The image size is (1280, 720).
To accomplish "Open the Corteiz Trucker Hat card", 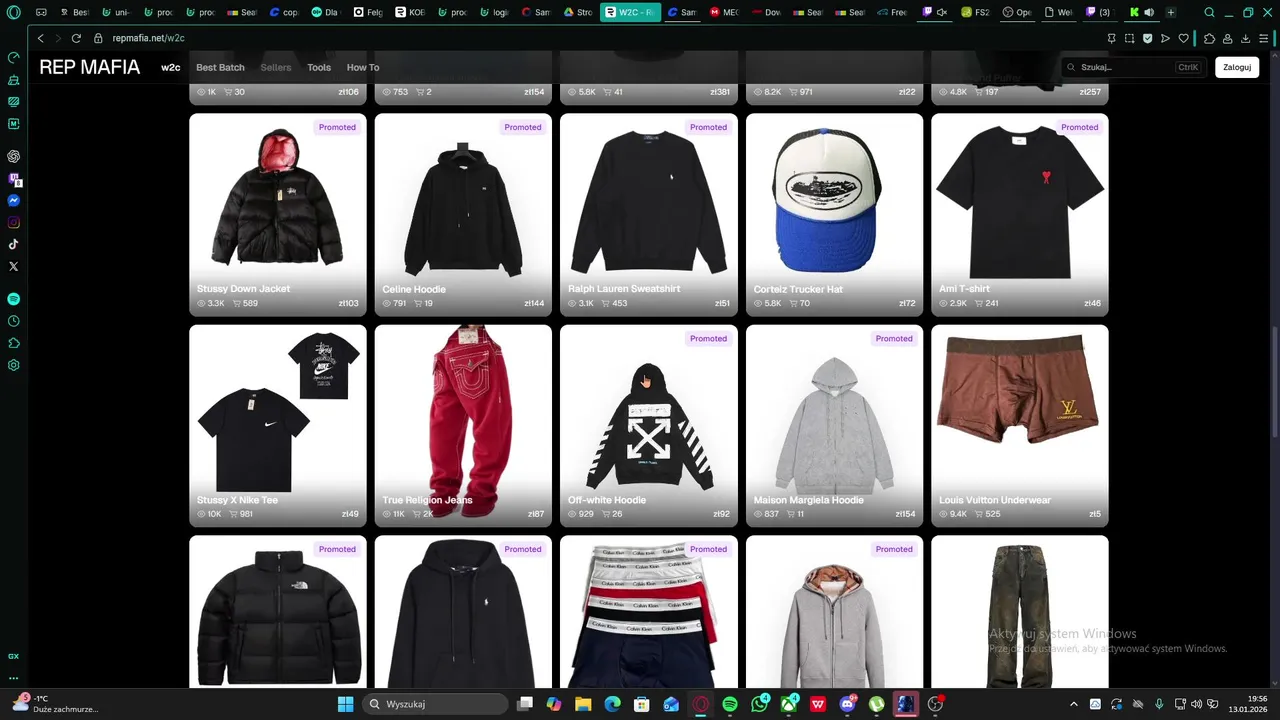I will coord(834,215).
